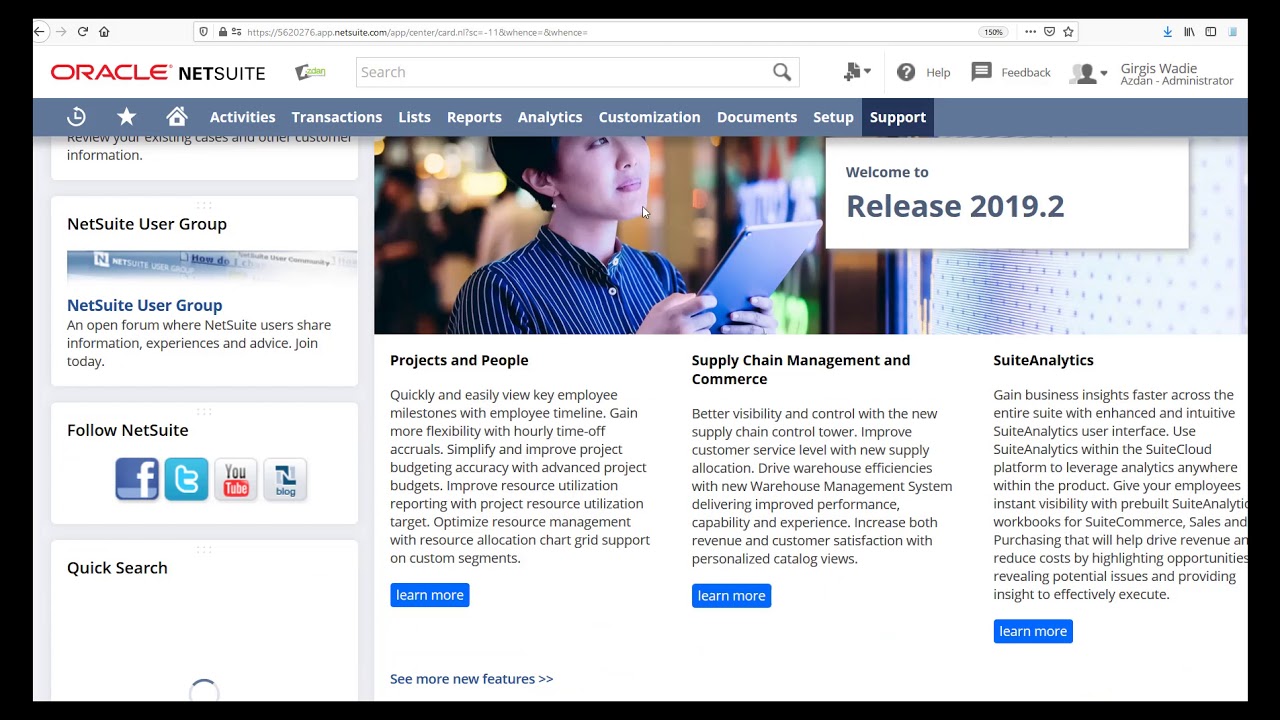
Task: Open browser downloads arrow icon
Action: coord(1167,32)
